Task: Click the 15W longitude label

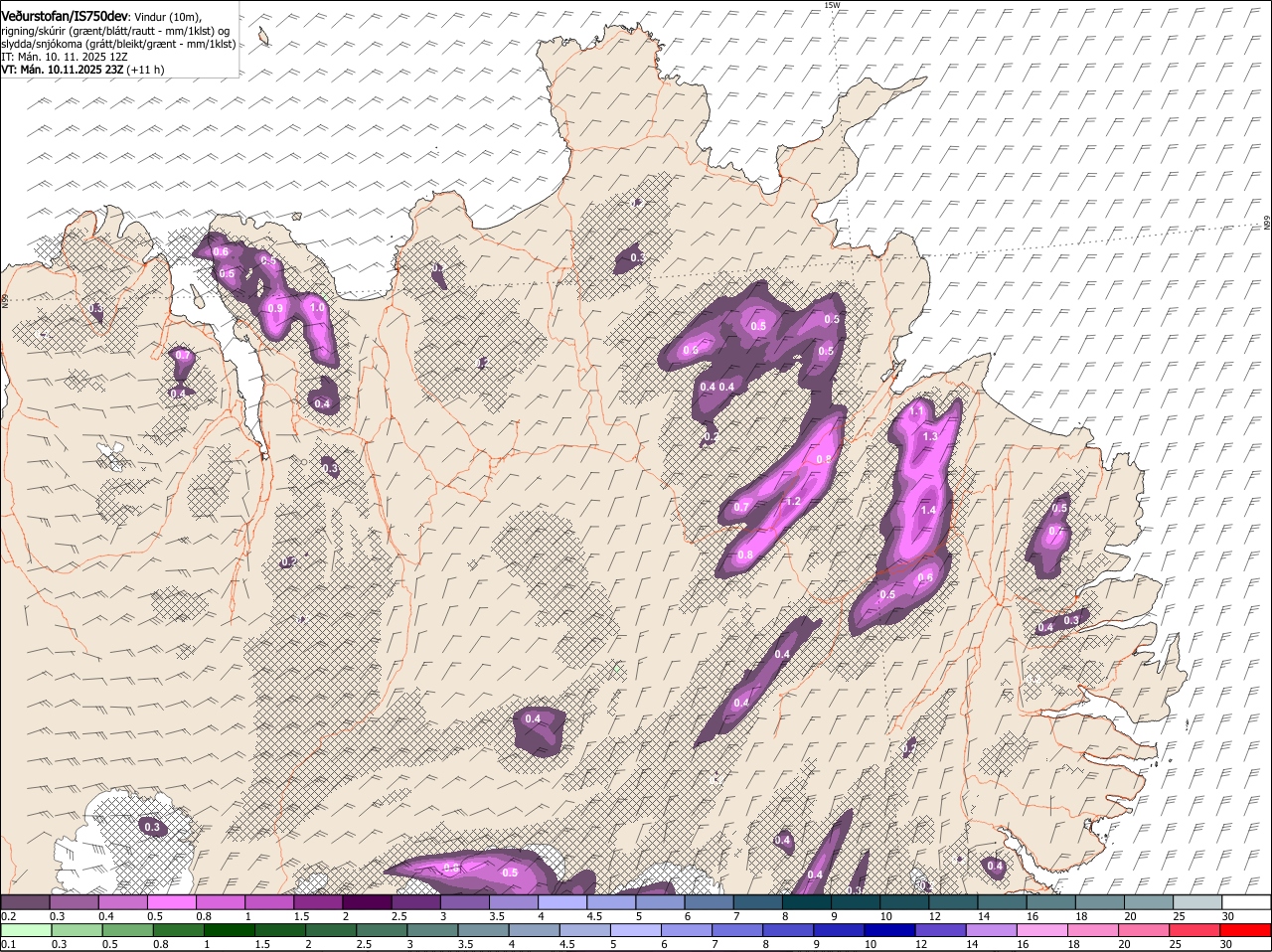Action: pos(833,5)
